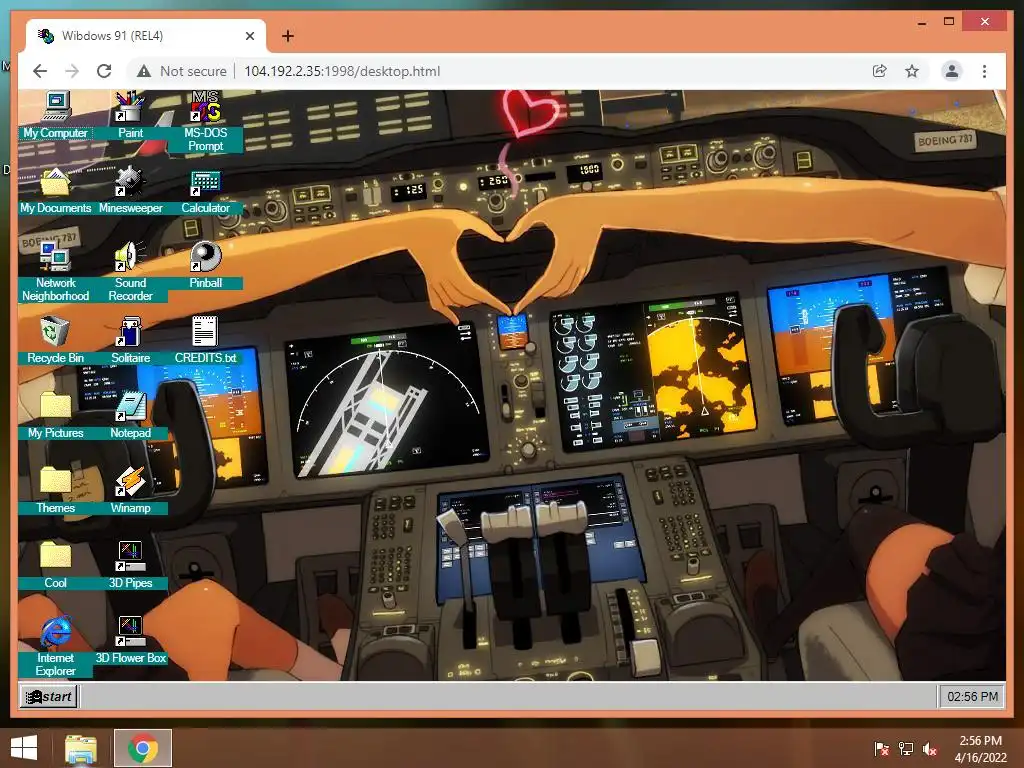The width and height of the screenshot is (1024, 768).
Task: Open the My Computer desktop icon
Action: (56, 115)
